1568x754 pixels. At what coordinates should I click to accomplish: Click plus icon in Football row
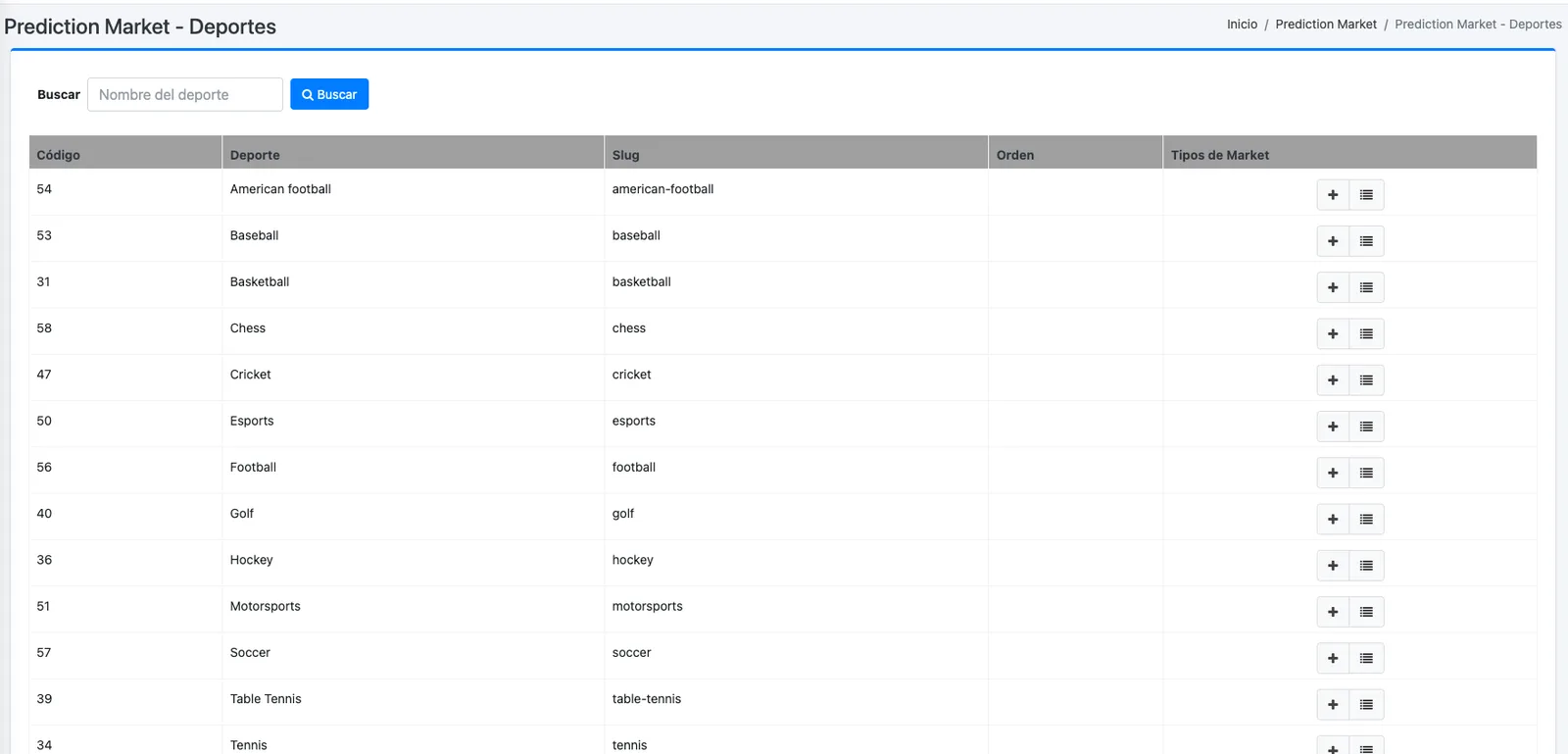pyautogui.click(x=1333, y=473)
